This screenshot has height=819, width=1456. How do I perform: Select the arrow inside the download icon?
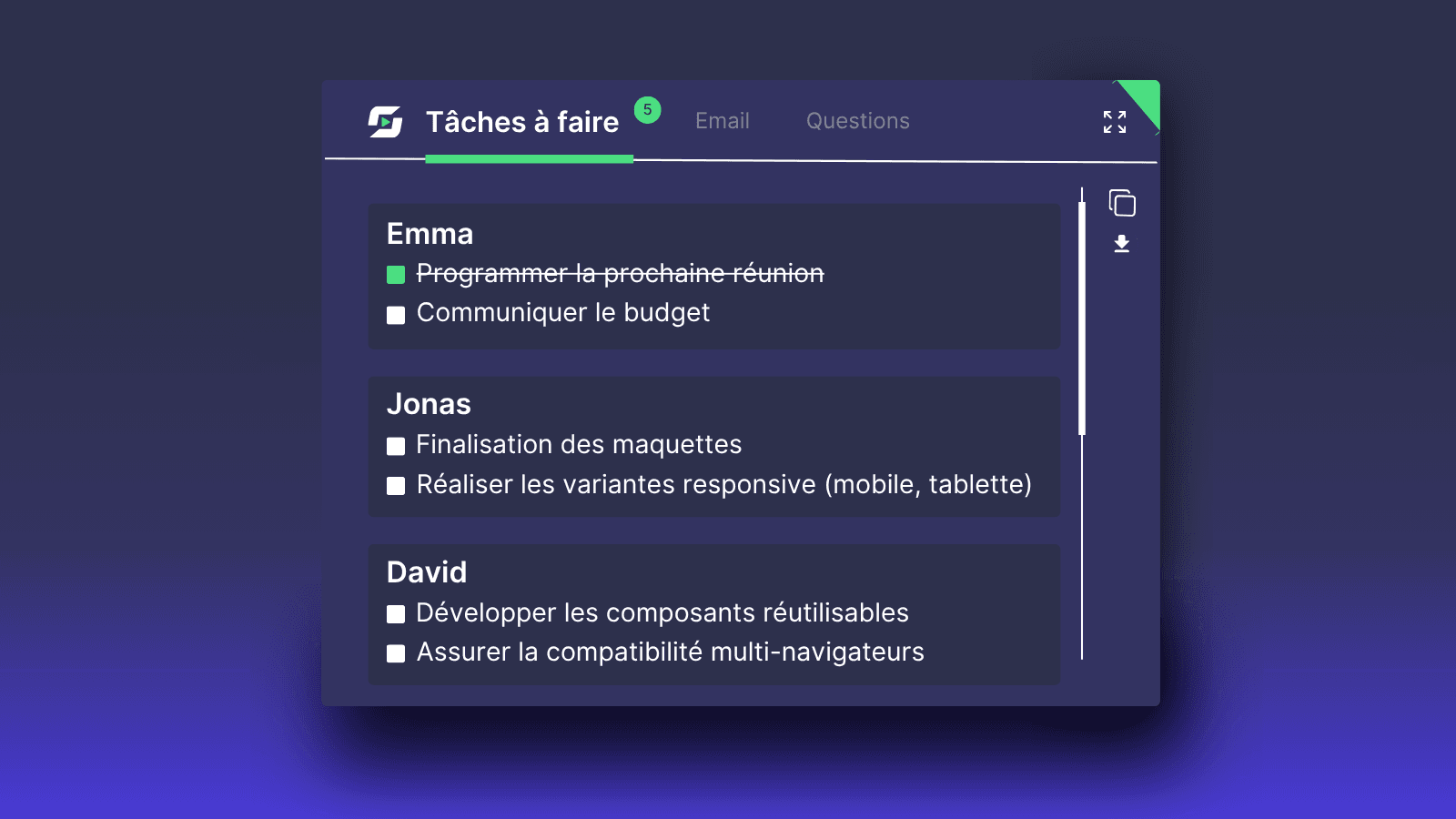coord(1121,242)
